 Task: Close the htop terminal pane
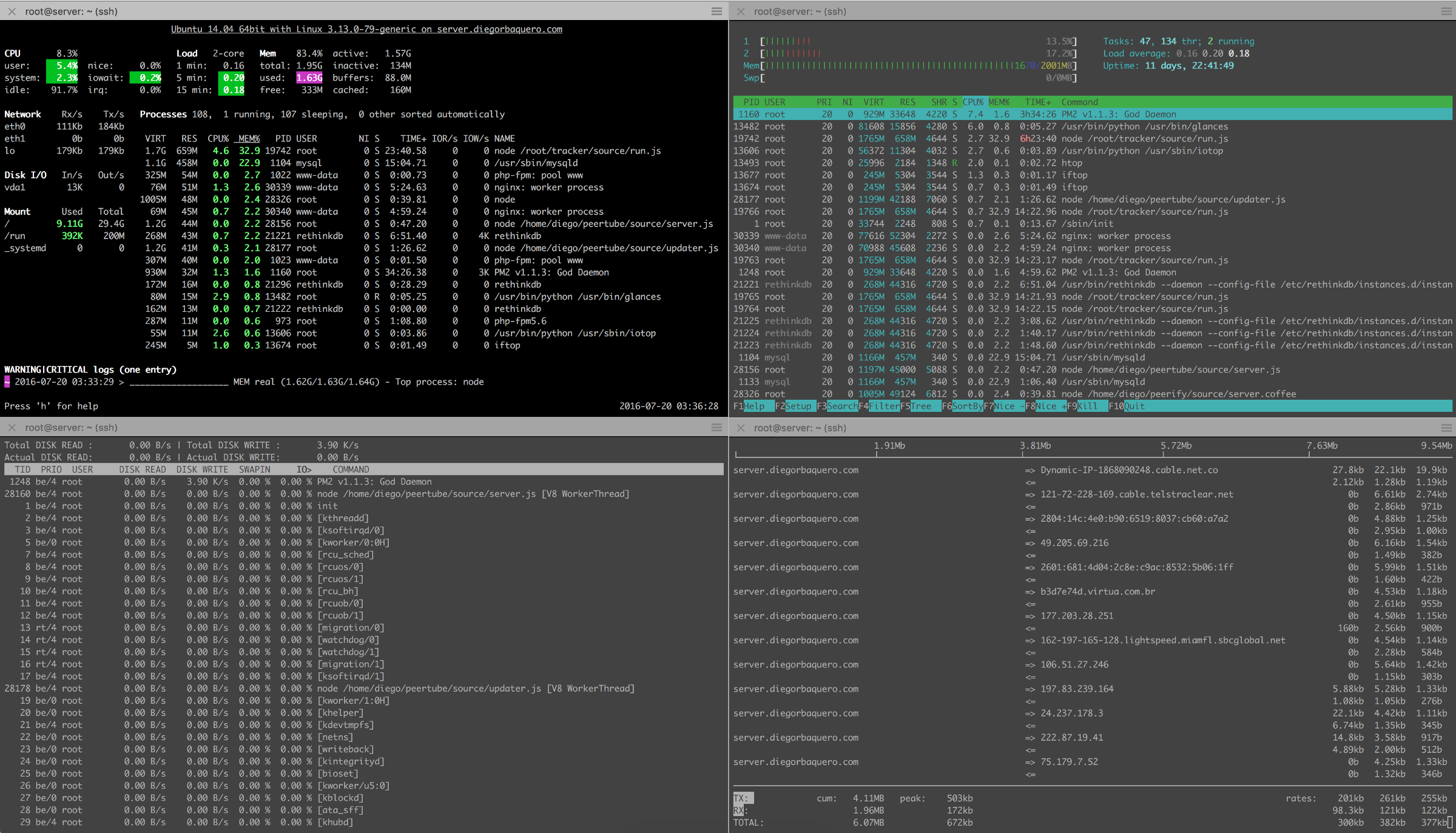[741, 11]
